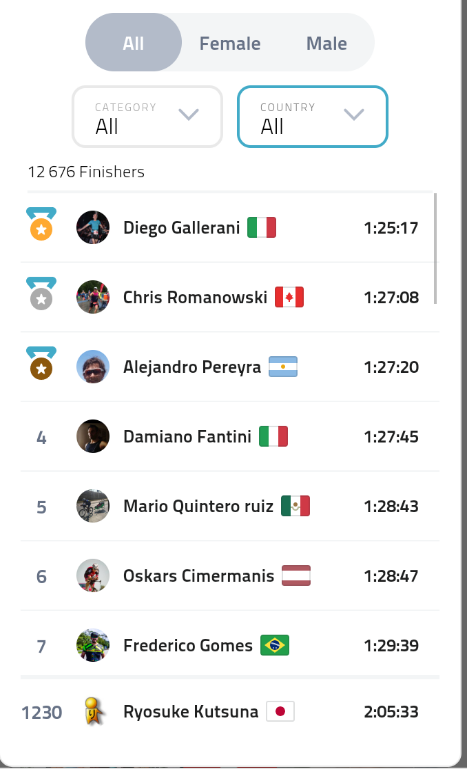Click Diego Gallerani's profile photo
The width and height of the screenshot is (467, 772).
(93, 227)
